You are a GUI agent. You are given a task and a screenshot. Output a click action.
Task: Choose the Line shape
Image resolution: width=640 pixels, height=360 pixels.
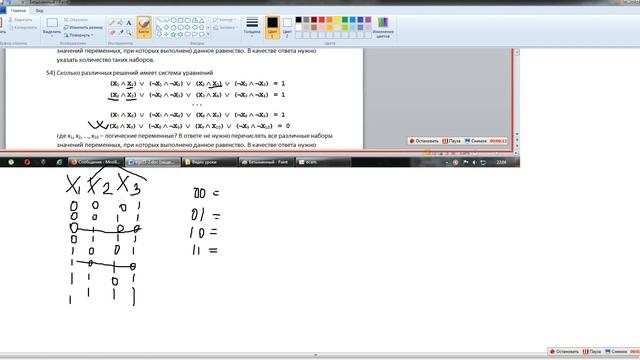159,20
